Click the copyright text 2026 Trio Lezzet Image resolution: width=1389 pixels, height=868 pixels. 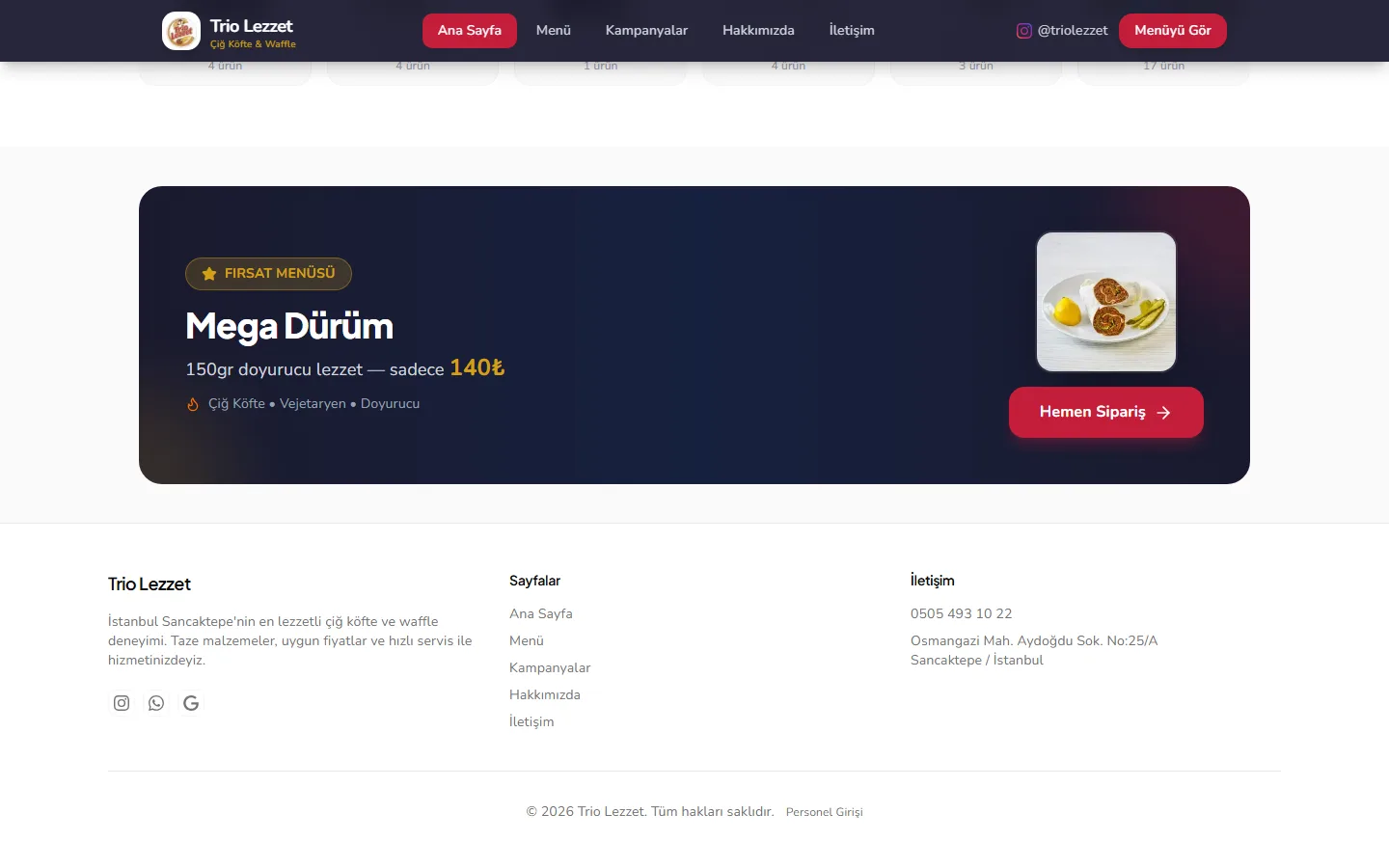tap(650, 812)
